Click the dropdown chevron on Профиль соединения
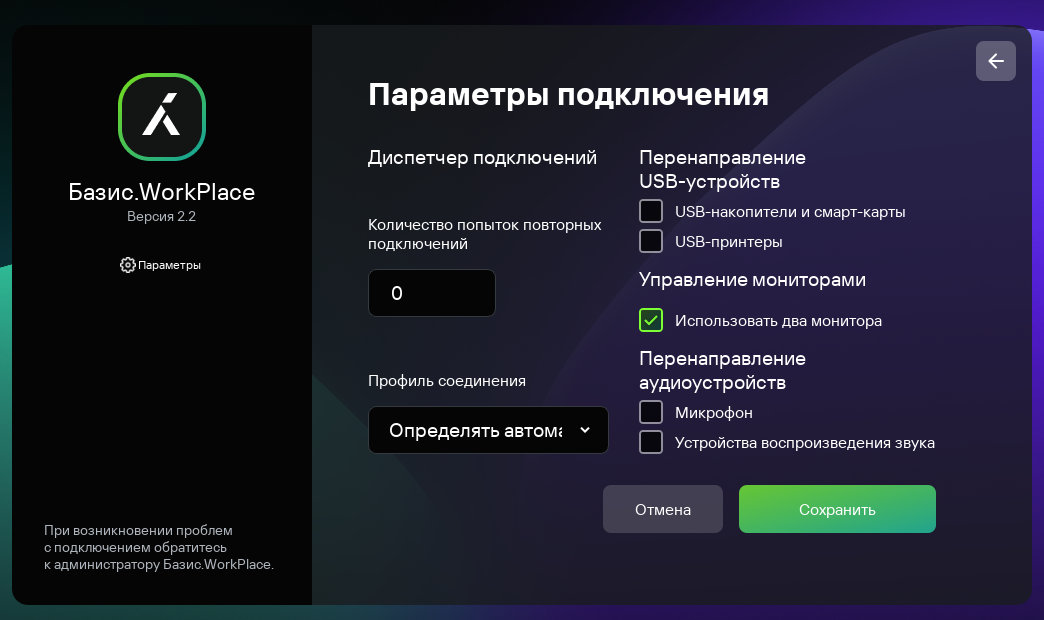The width and height of the screenshot is (1044, 620). pyautogui.click(x=587, y=430)
